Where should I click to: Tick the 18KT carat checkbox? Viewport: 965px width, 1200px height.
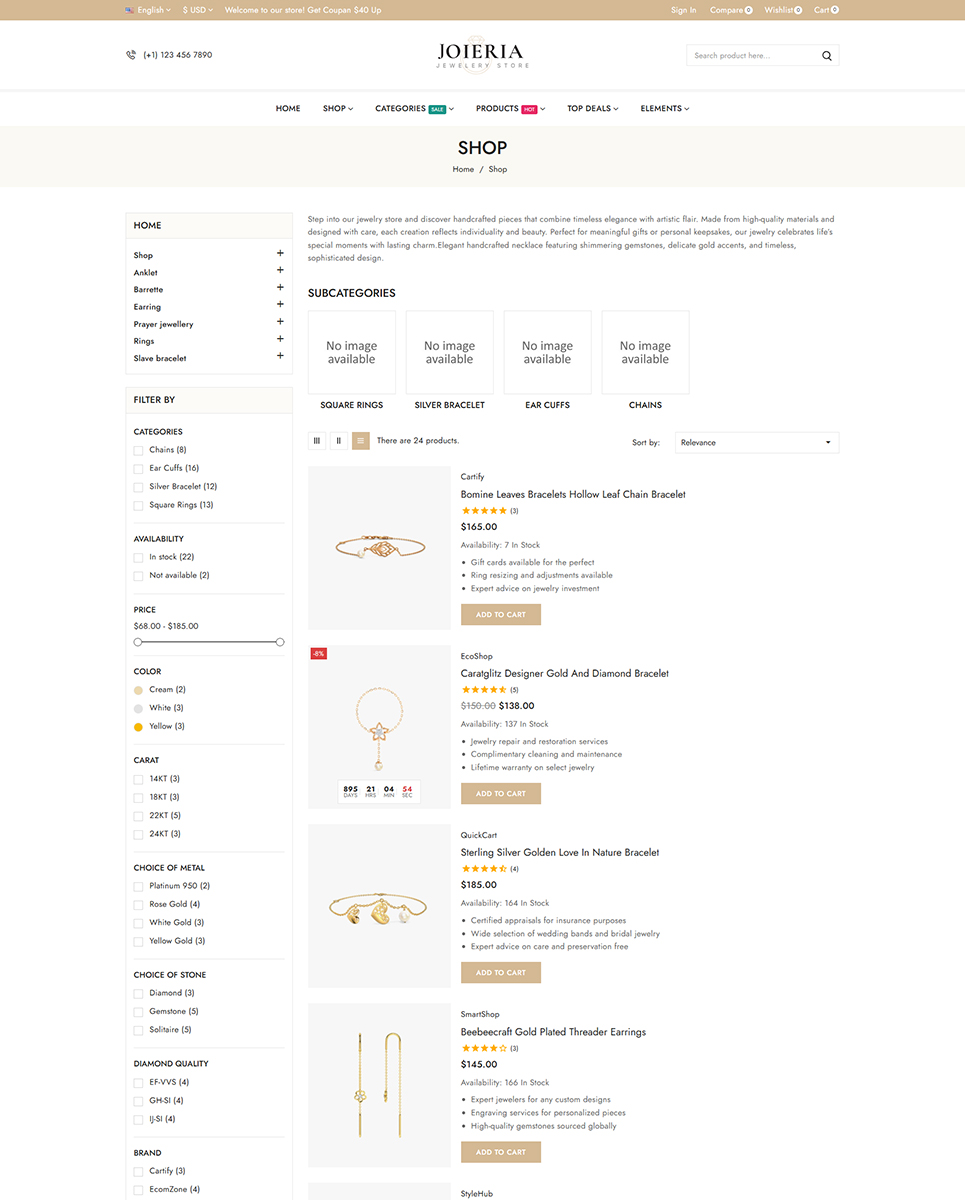(x=138, y=797)
